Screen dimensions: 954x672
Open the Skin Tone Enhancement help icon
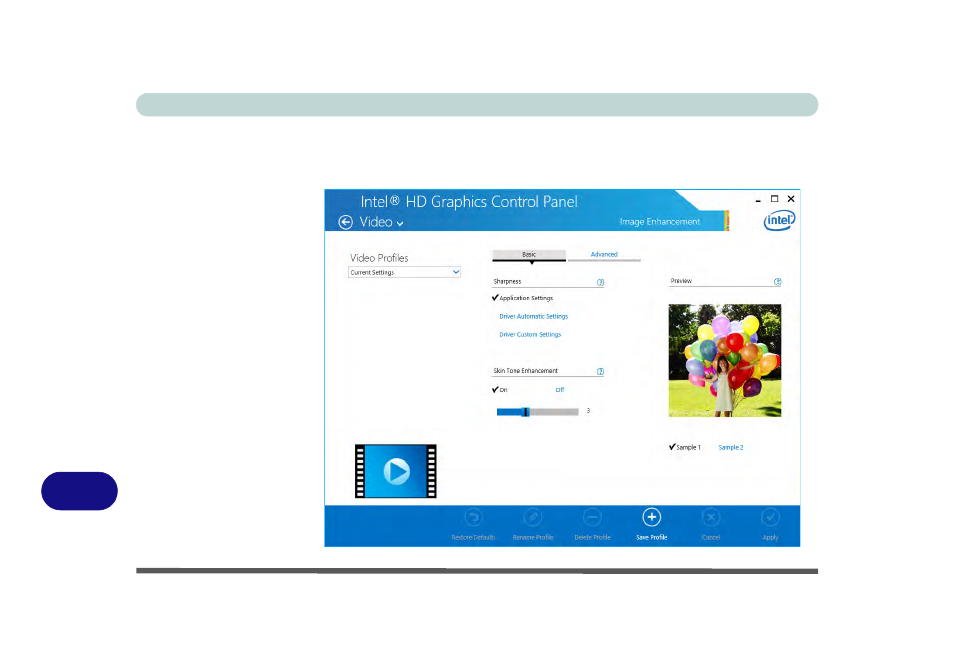(601, 372)
